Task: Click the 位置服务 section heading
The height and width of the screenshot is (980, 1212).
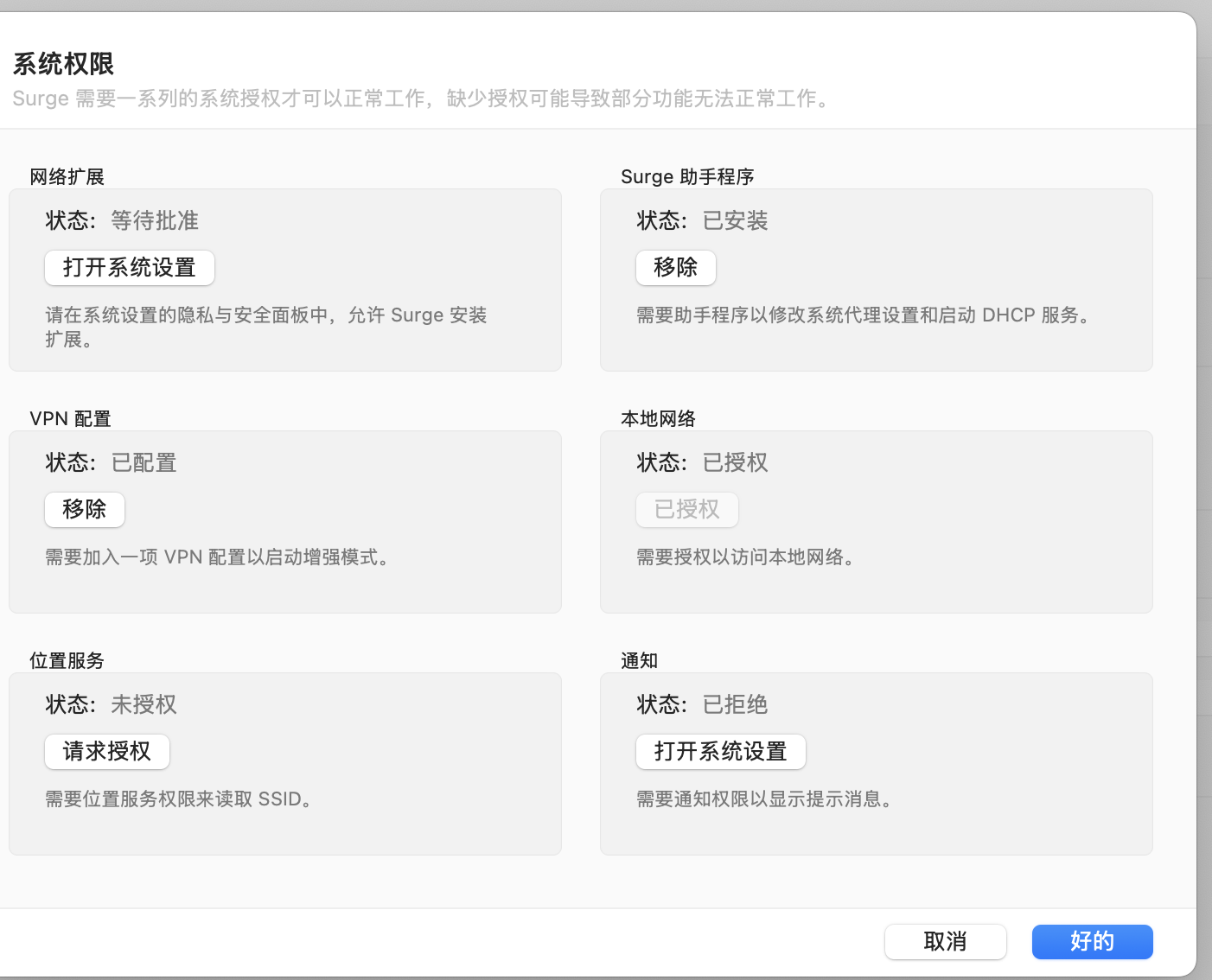Action: [x=67, y=661]
